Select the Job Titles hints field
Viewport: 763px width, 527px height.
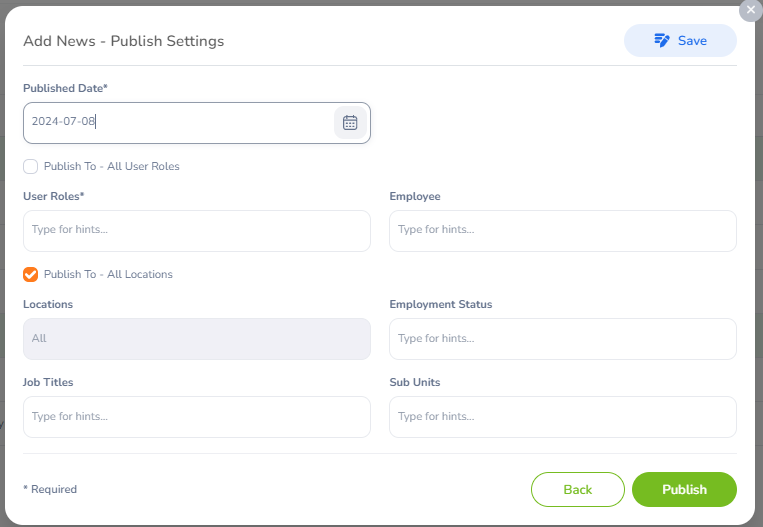[196, 417]
